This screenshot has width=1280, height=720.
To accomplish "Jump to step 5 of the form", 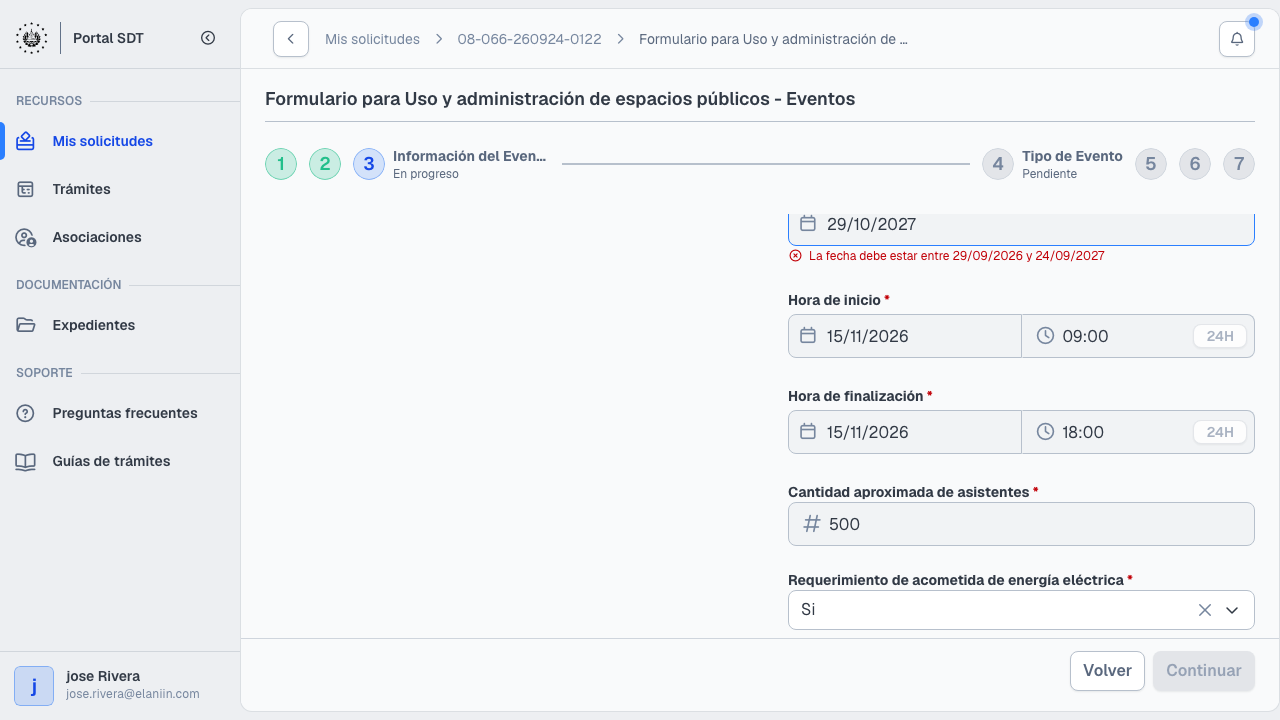I will click(1151, 164).
